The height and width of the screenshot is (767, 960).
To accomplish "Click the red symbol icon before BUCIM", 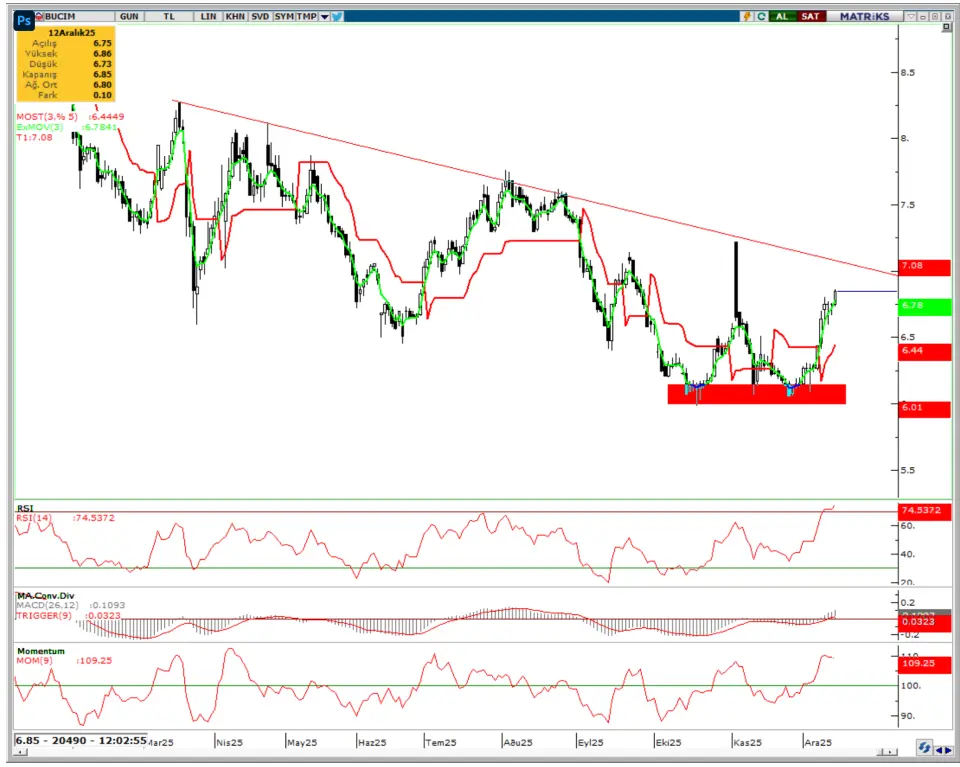I will [x=39, y=17].
